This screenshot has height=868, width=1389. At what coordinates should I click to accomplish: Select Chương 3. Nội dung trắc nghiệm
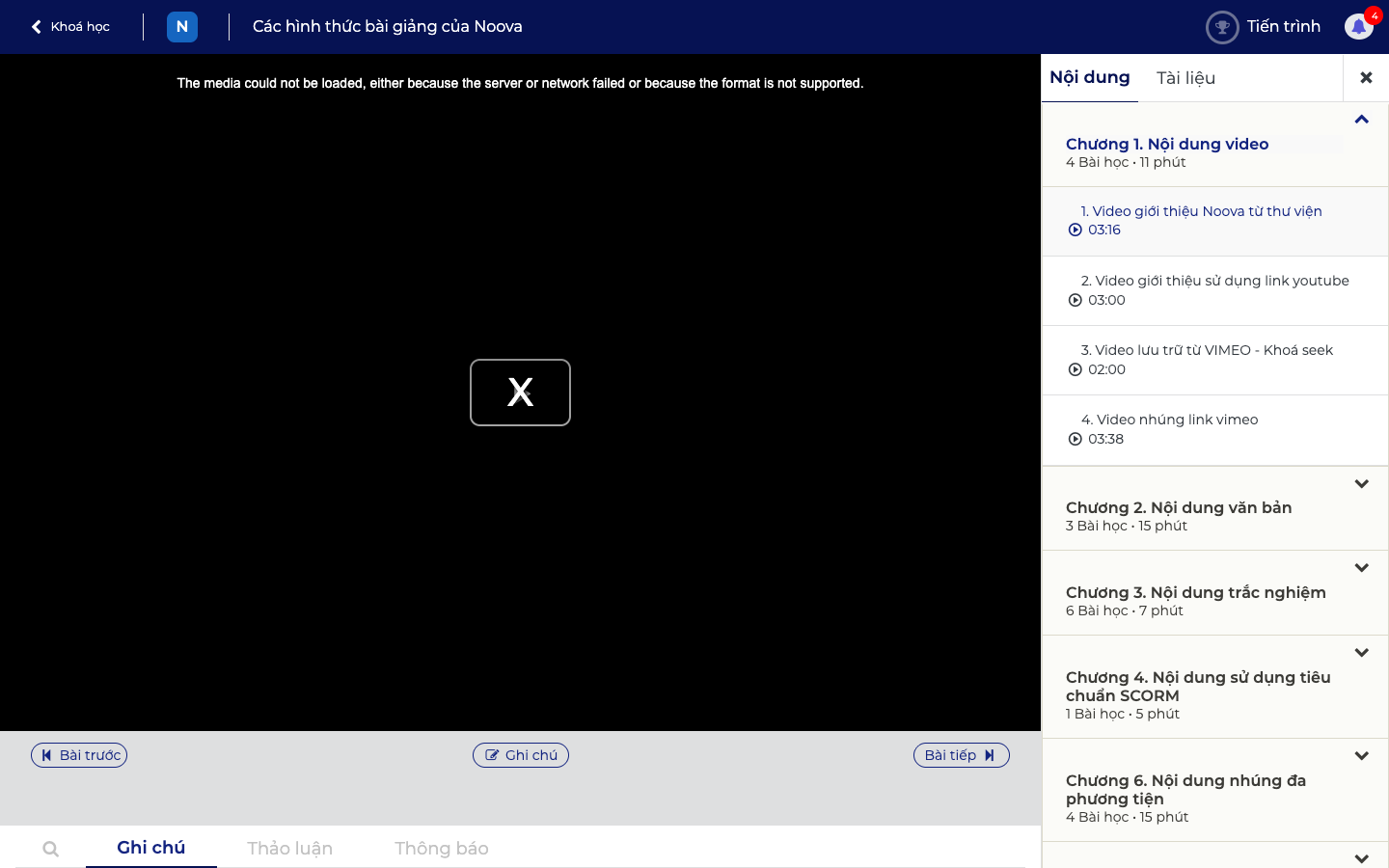[x=1196, y=592]
